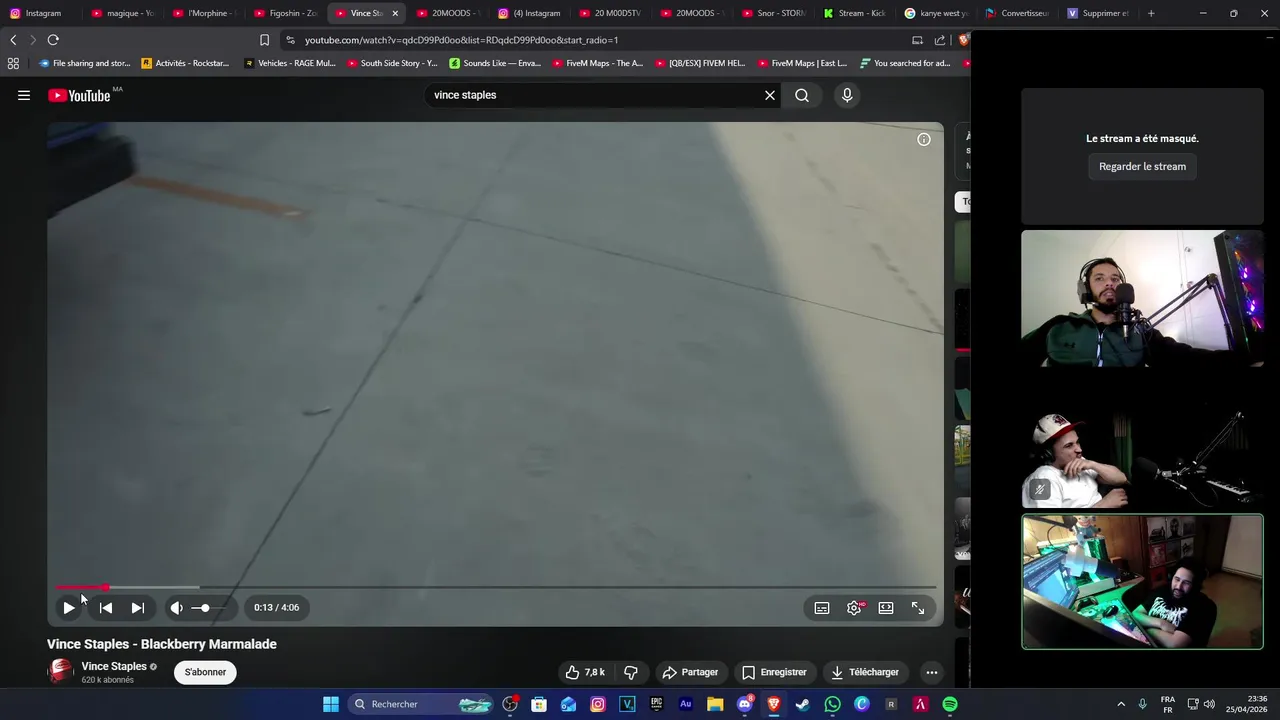The width and height of the screenshot is (1280, 720).
Task: Open Discord from the taskbar
Action: [x=744, y=704]
